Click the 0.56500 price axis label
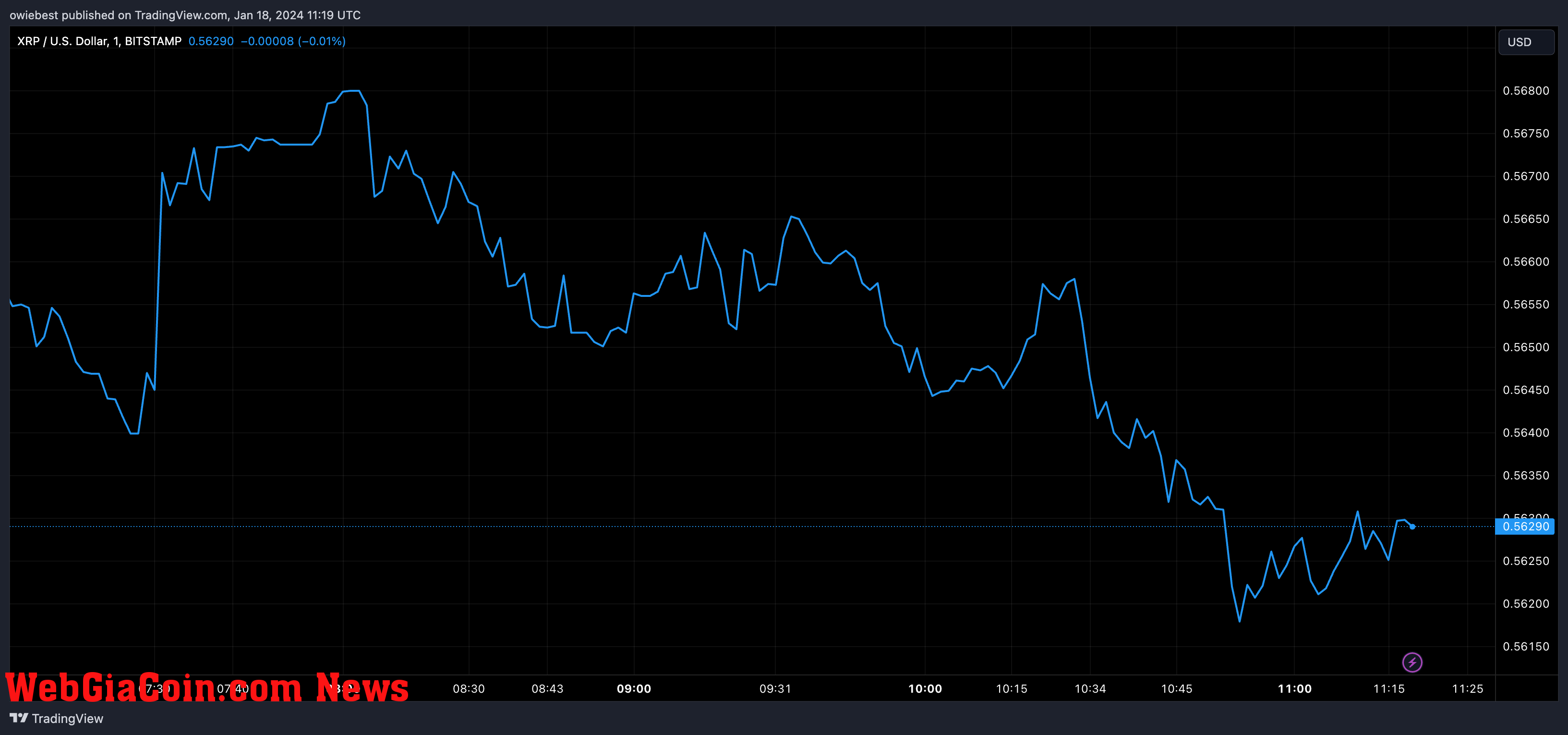The image size is (1568, 735). [x=1526, y=347]
